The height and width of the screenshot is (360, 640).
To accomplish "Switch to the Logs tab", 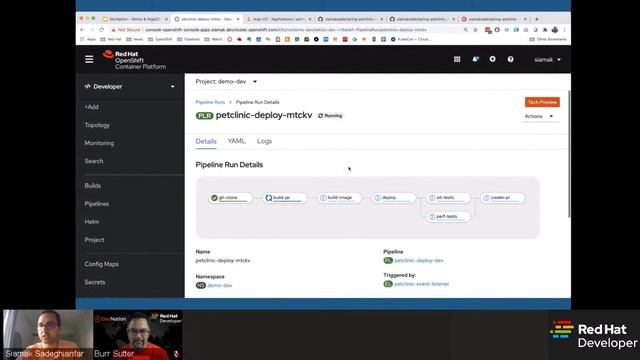I will pyautogui.click(x=264, y=141).
